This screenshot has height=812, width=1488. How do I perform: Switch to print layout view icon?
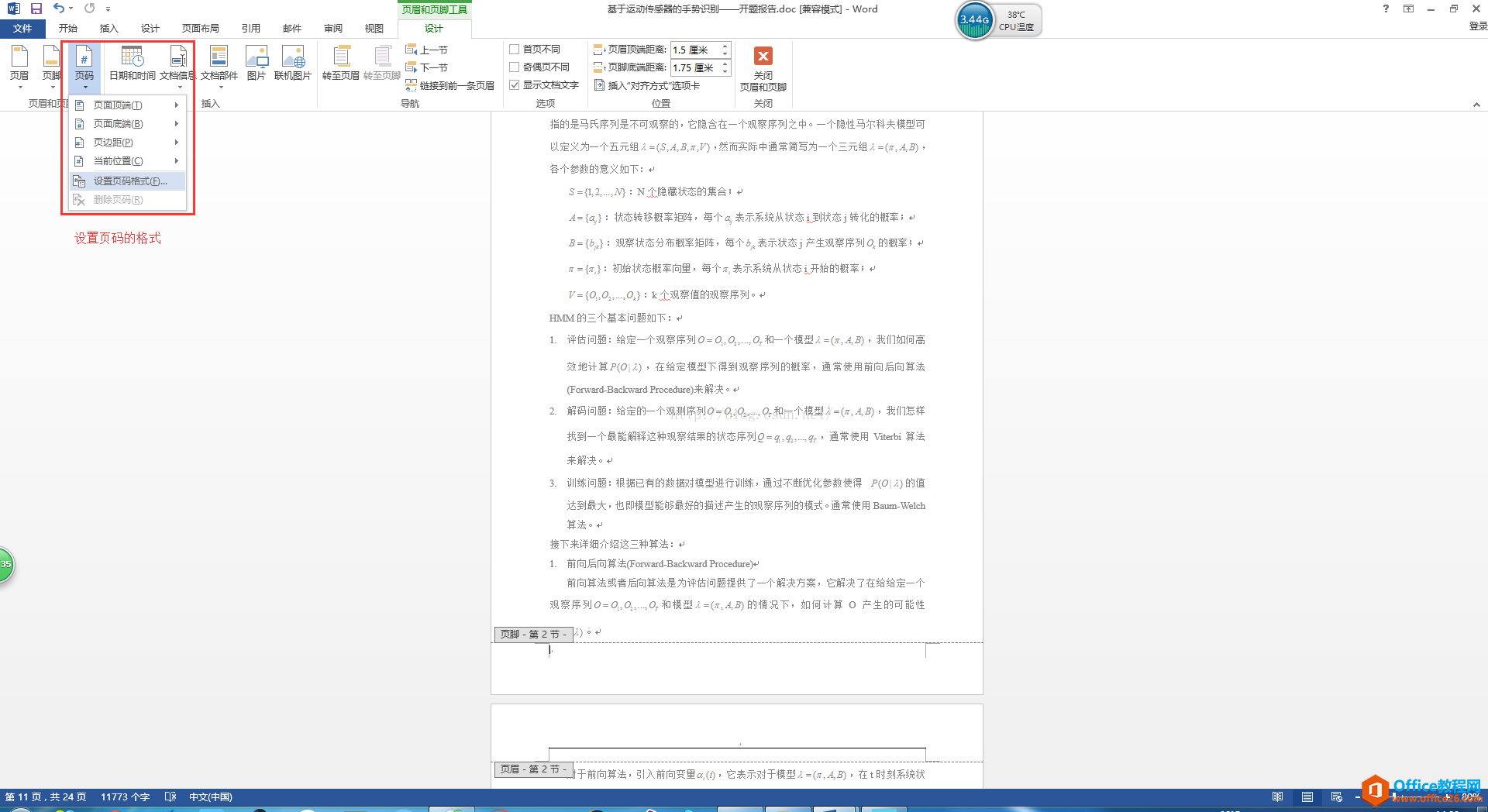coord(1307,797)
